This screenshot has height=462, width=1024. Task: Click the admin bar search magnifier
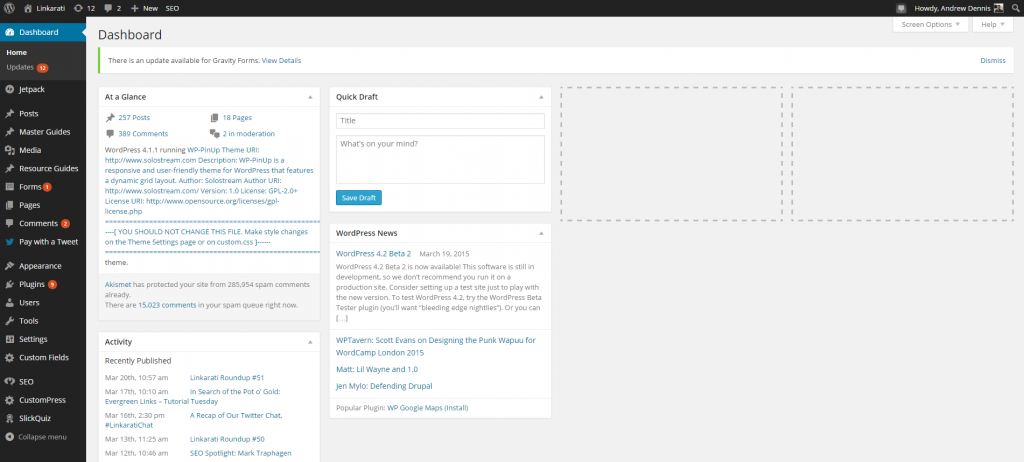click(x=1015, y=8)
